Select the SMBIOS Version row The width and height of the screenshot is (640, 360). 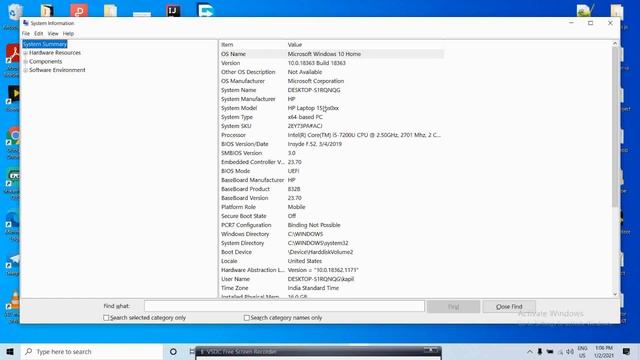[331, 153]
